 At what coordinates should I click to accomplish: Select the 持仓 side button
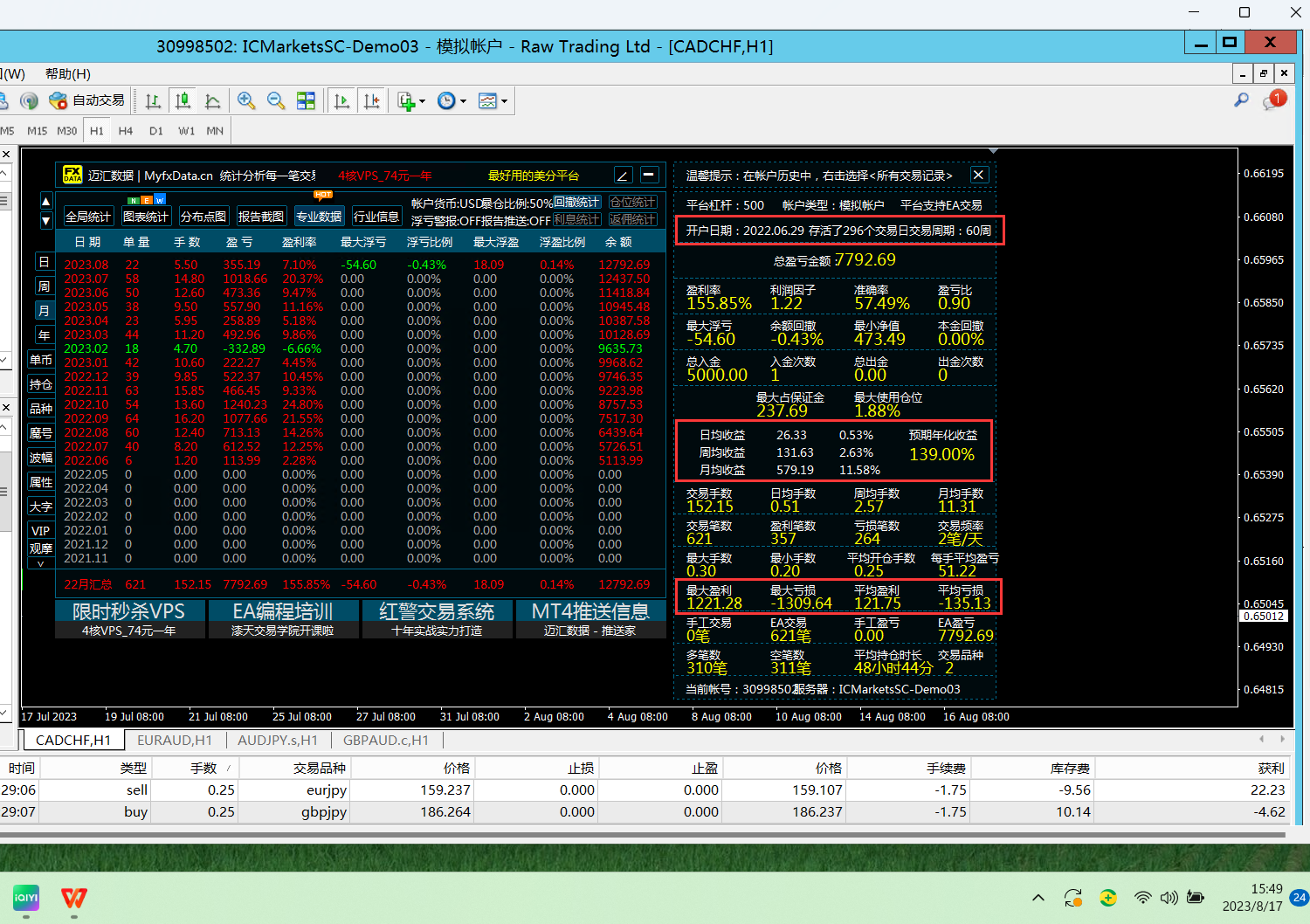[x=41, y=384]
